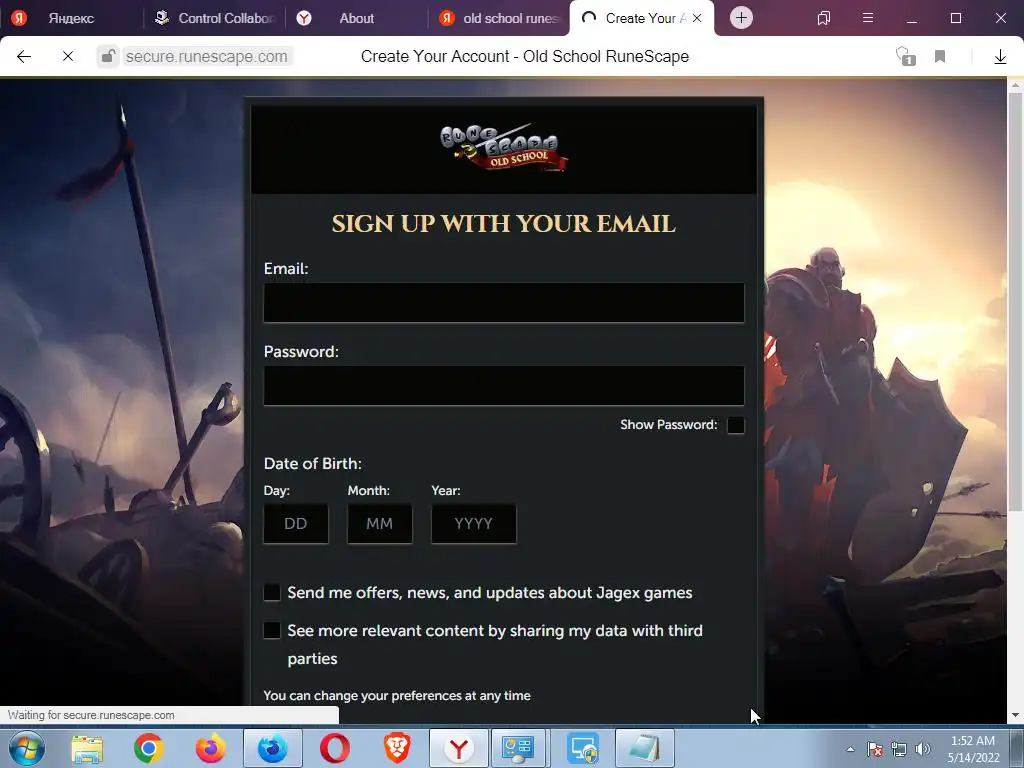Image resolution: width=1024 pixels, height=768 pixels.
Task: Launch Opera from the taskbar
Action: click(334, 748)
